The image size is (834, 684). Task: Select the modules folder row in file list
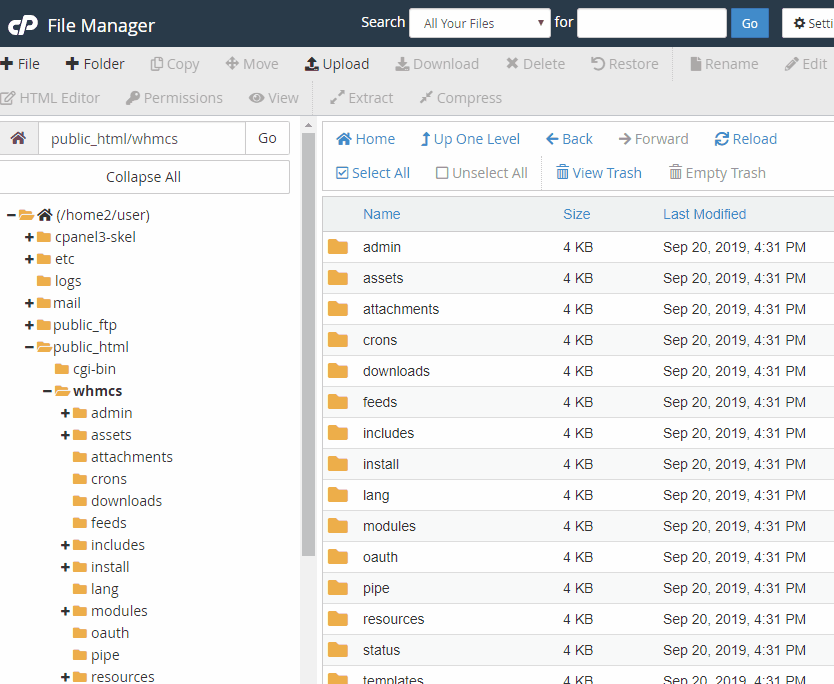pyautogui.click(x=578, y=526)
